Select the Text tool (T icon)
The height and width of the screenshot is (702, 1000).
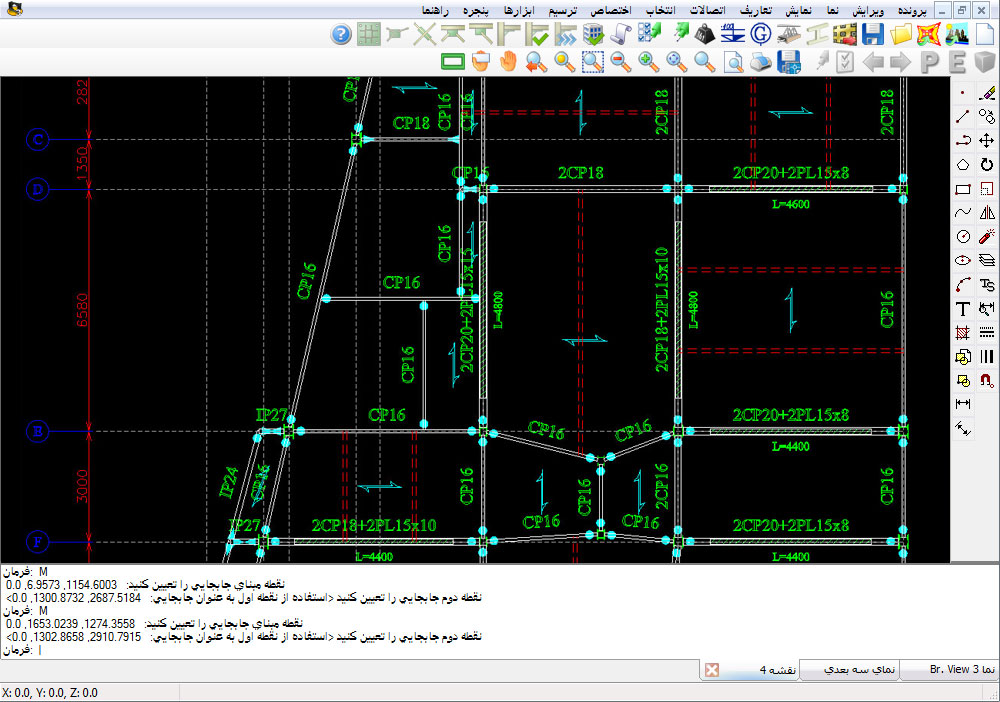click(963, 309)
